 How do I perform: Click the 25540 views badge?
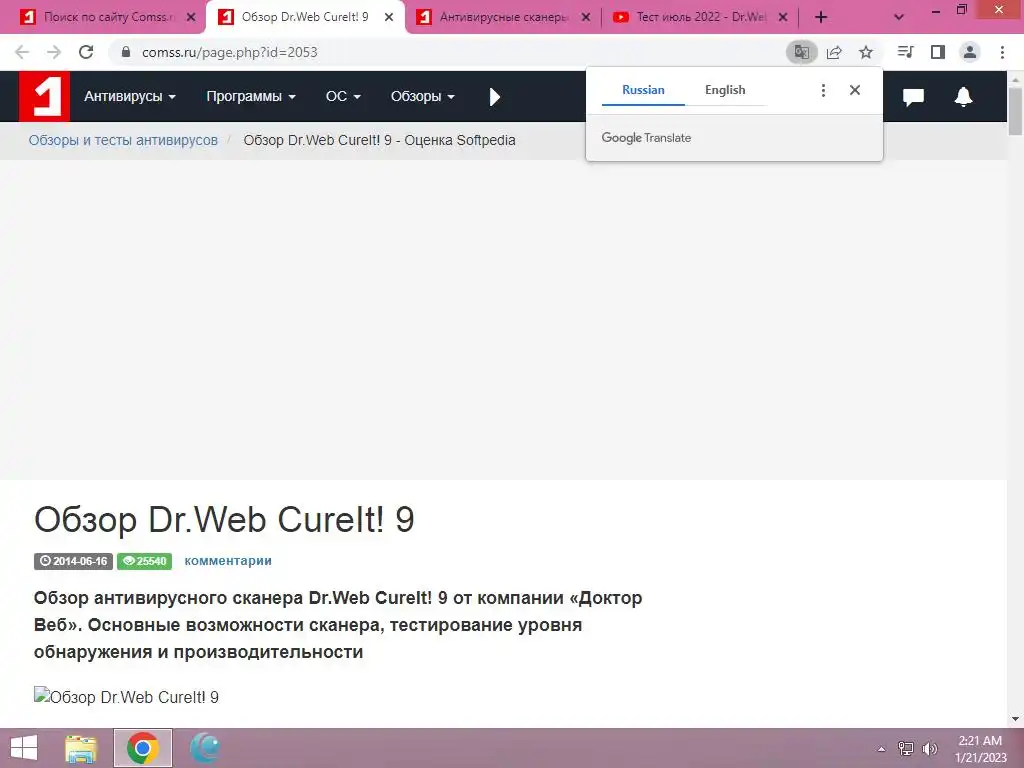(x=144, y=561)
